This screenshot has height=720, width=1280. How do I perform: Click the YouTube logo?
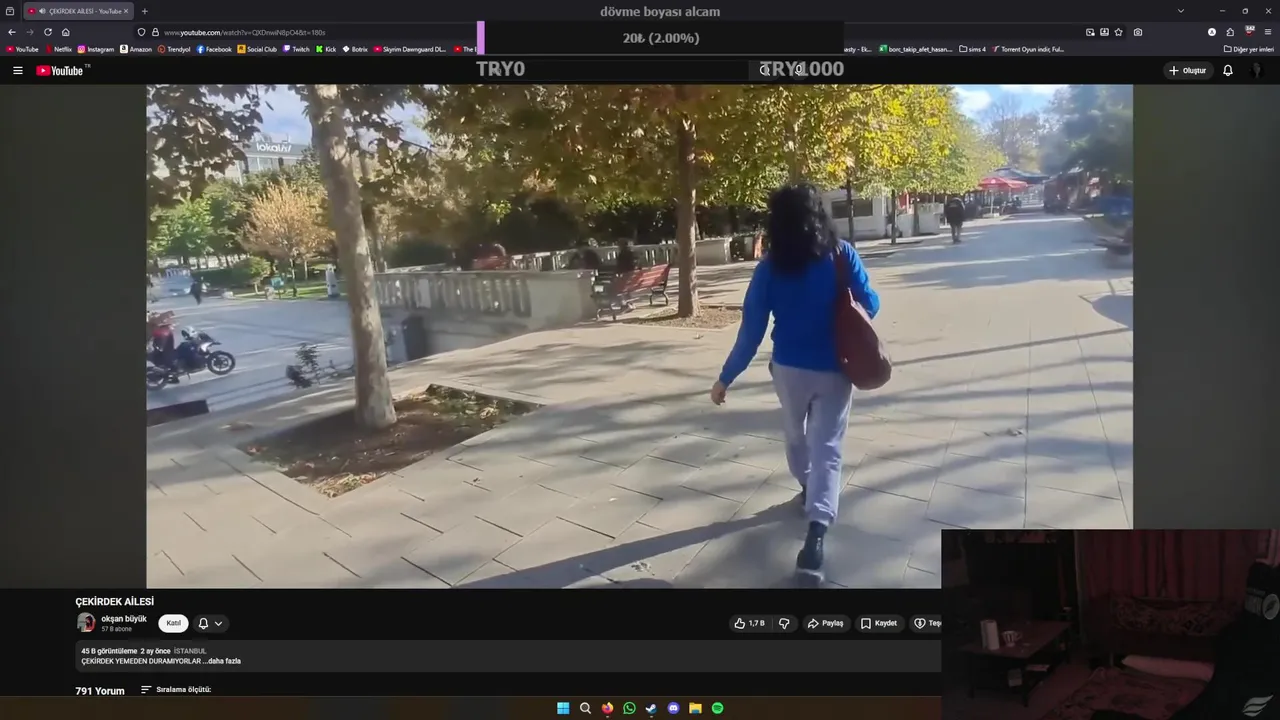pyautogui.click(x=60, y=71)
